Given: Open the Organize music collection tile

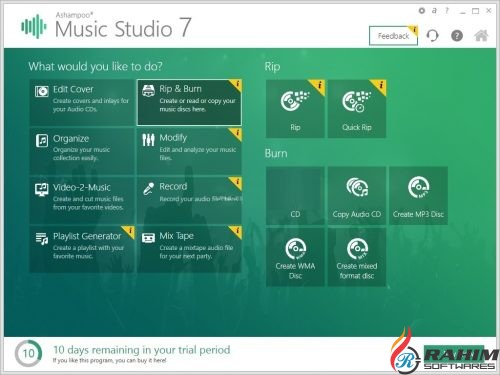Looking at the screenshot, I should pyautogui.click(x=82, y=151).
